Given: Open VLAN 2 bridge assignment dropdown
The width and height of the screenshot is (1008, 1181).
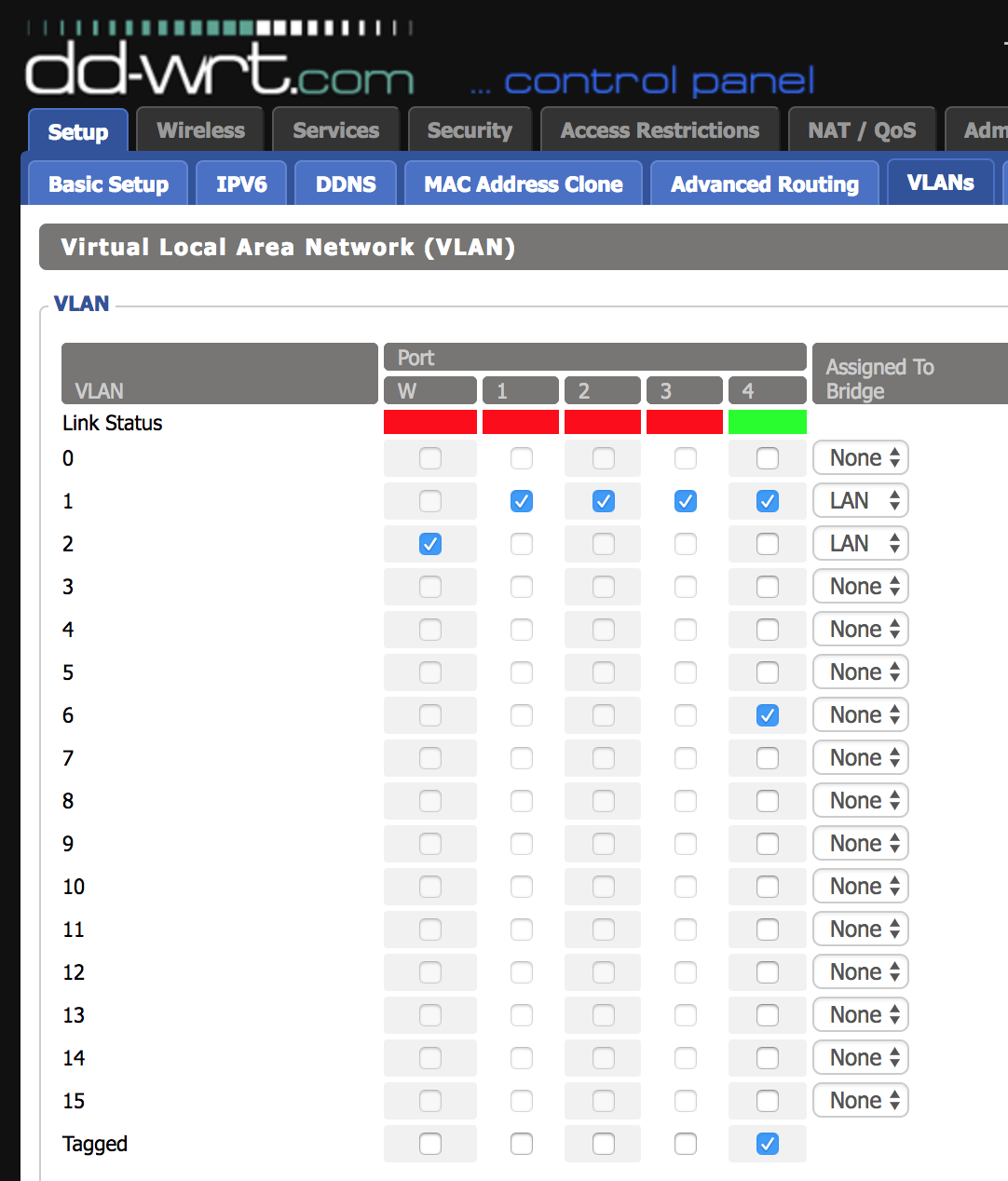Looking at the screenshot, I should [x=861, y=544].
